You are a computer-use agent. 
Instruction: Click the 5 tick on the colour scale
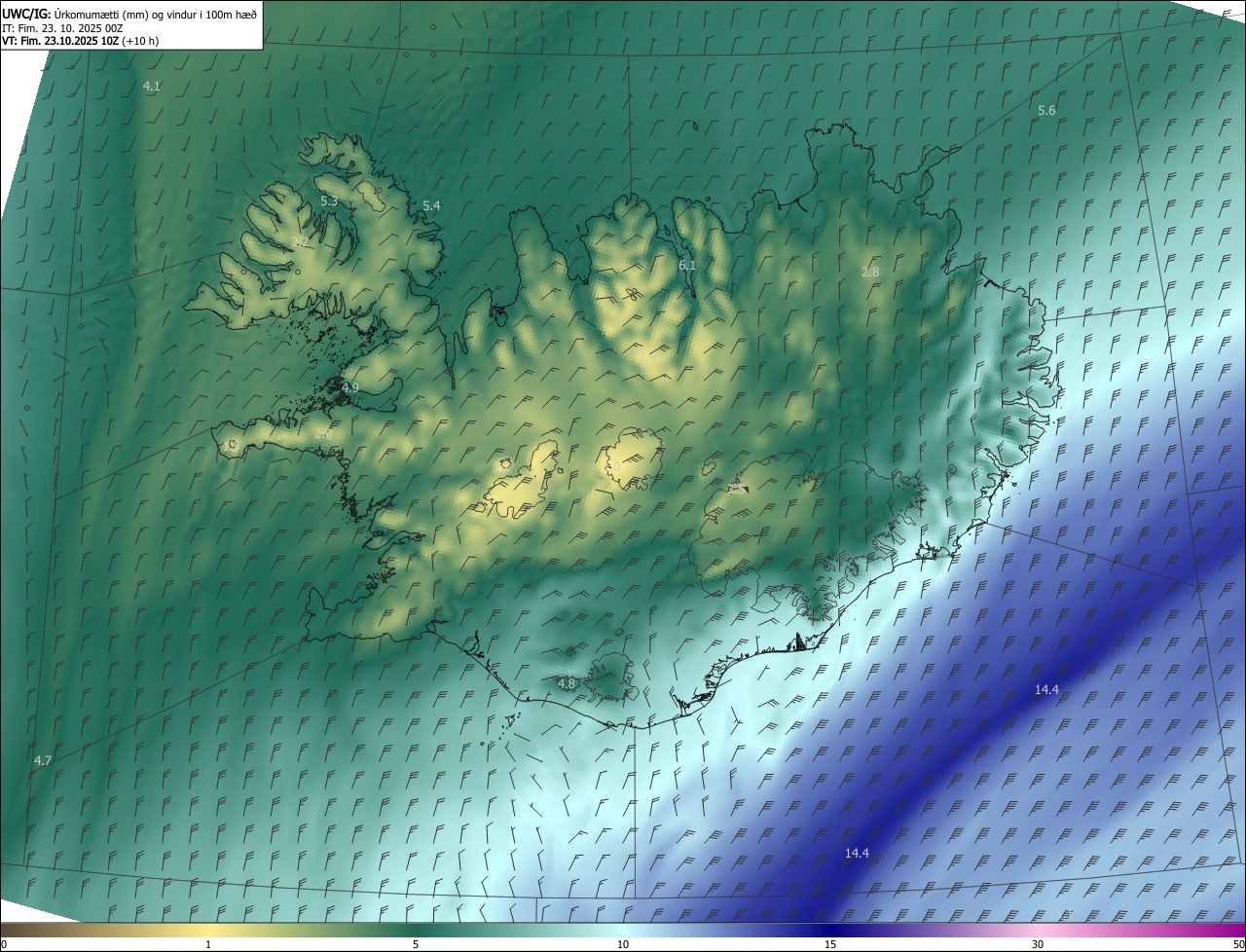coord(416,944)
